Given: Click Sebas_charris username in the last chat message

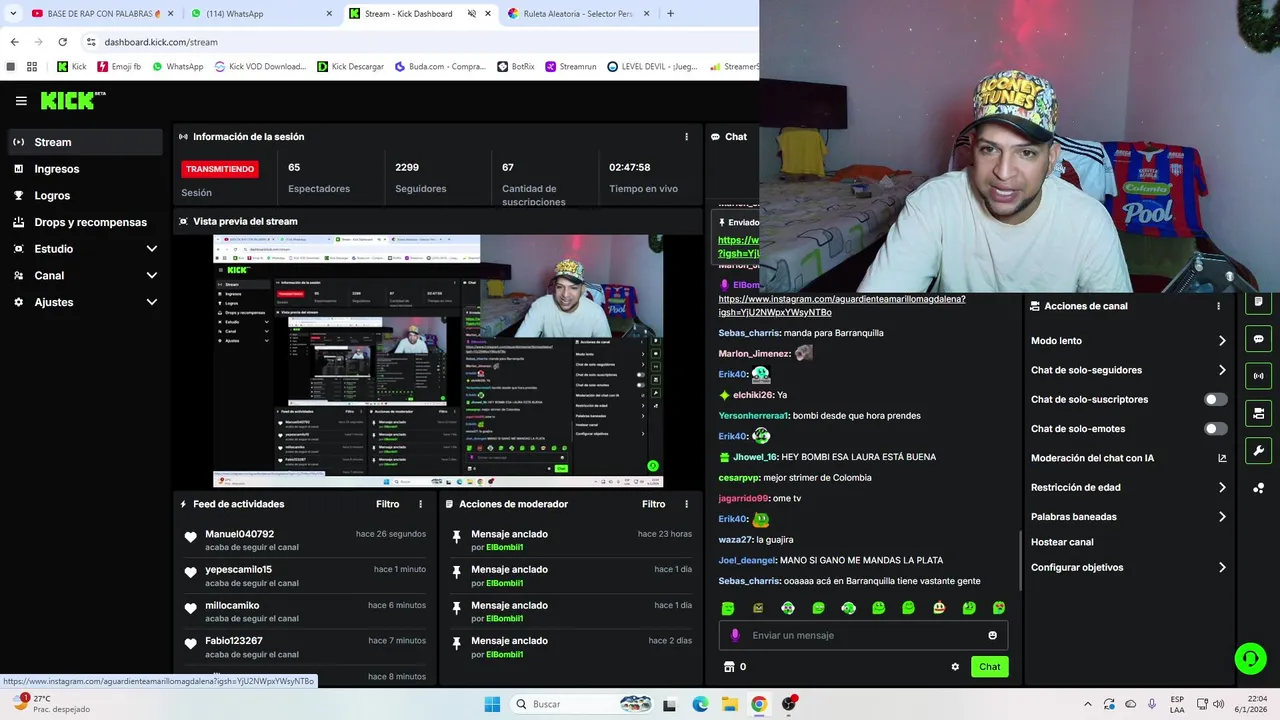Looking at the screenshot, I should pyautogui.click(x=748, y=581).
